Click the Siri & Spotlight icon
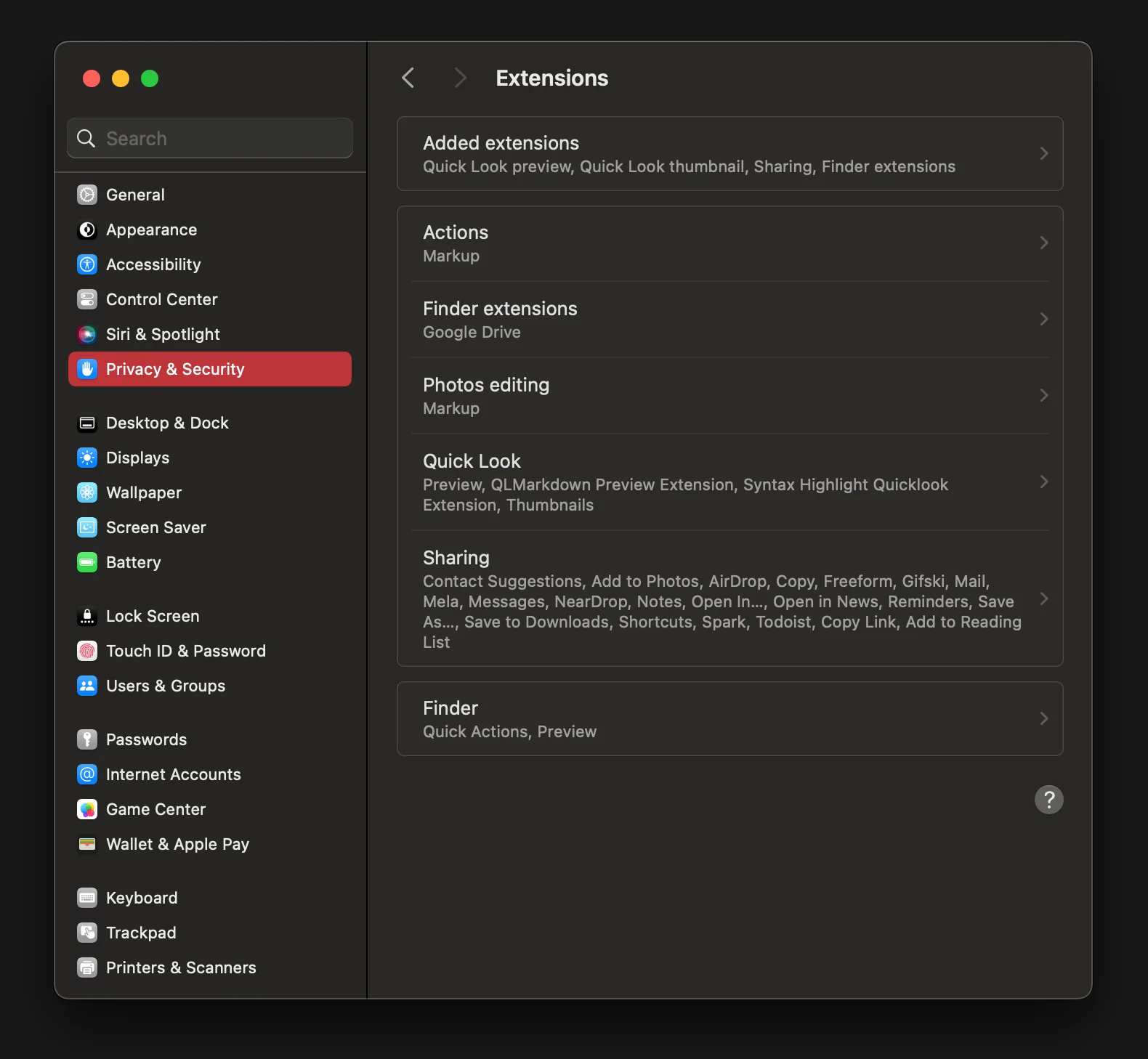The width and height of the screenshot is (1148, 1059). pos(87,334)
